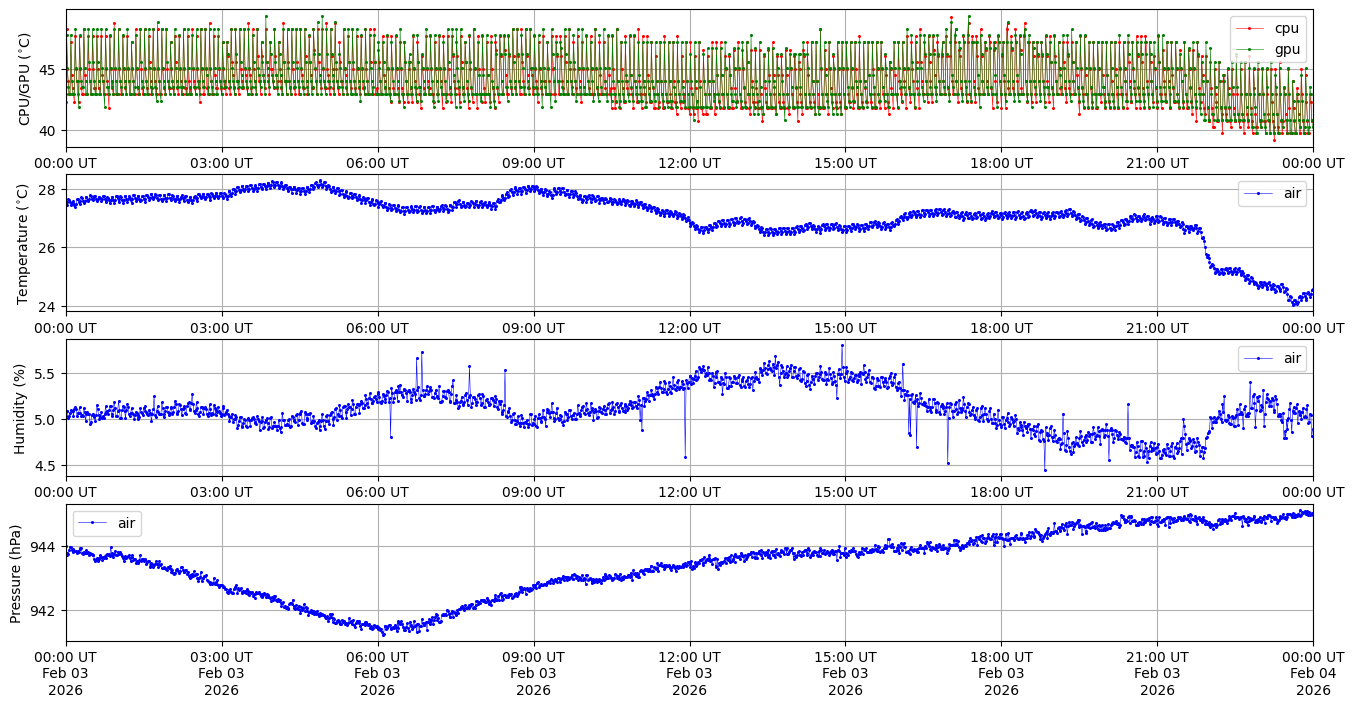
Task: Click the 09:00 UT Feb 03 label under Pressure plot
Action: point(533,674)
